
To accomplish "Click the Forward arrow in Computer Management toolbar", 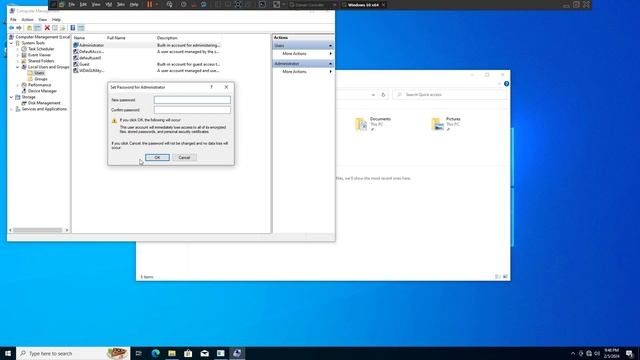I will tap(19, 28).
